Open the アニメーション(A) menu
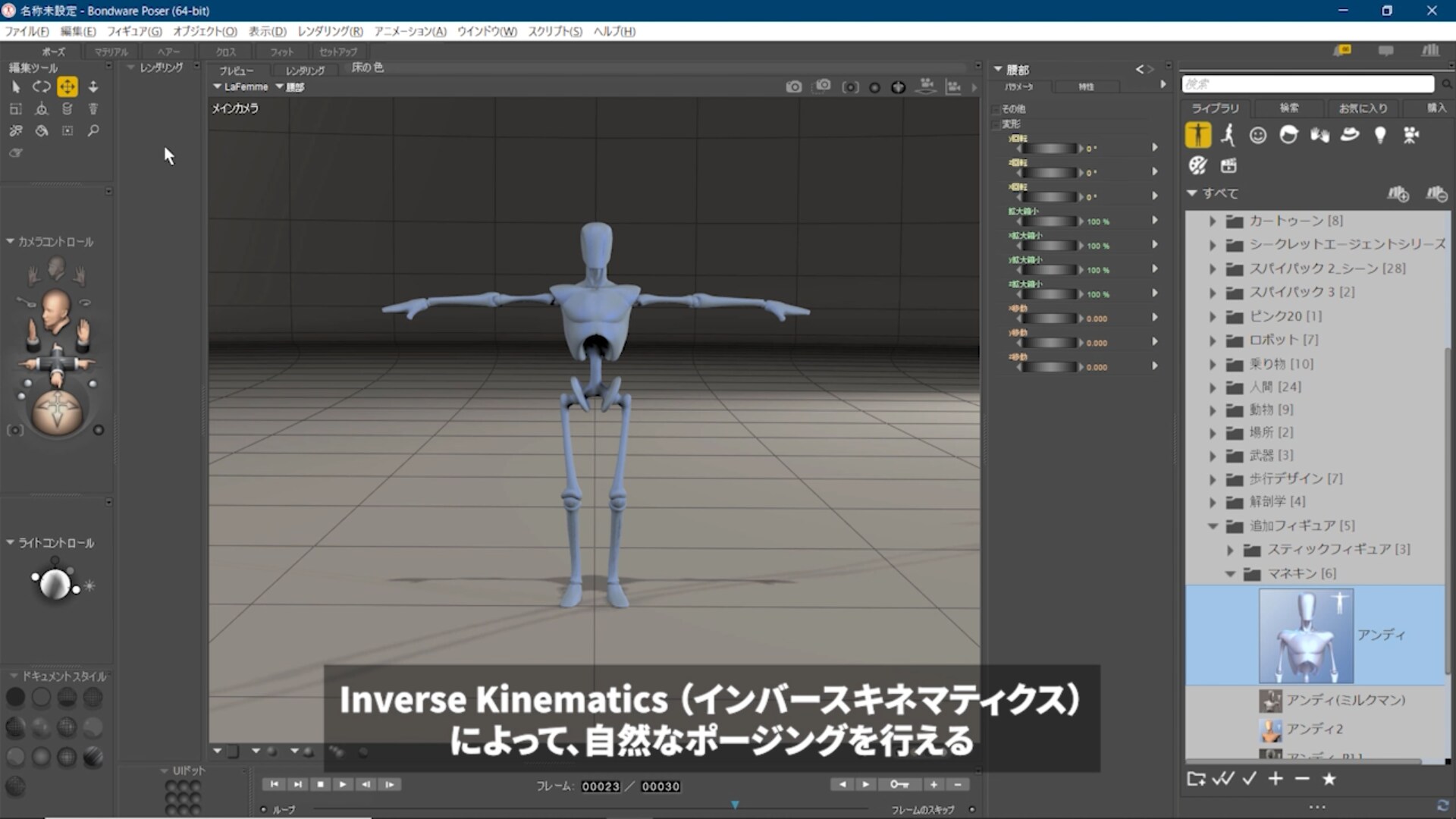The height and width of the screenshot is (819, 1456). 410,31
